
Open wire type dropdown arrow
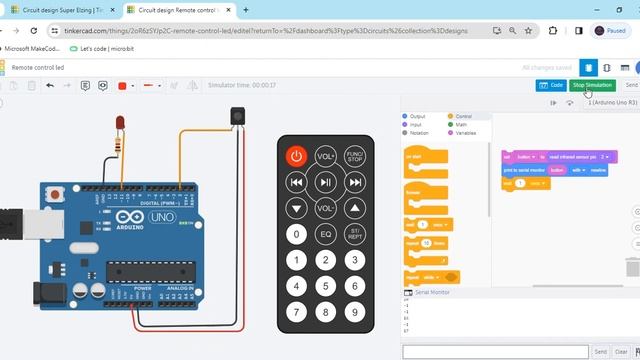(x=160, y=86)
